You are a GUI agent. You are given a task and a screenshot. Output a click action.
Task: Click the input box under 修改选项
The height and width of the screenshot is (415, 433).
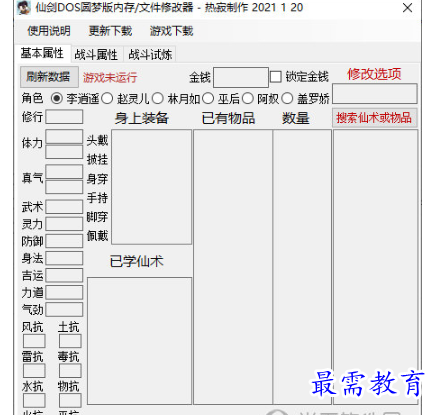(375, 94)
